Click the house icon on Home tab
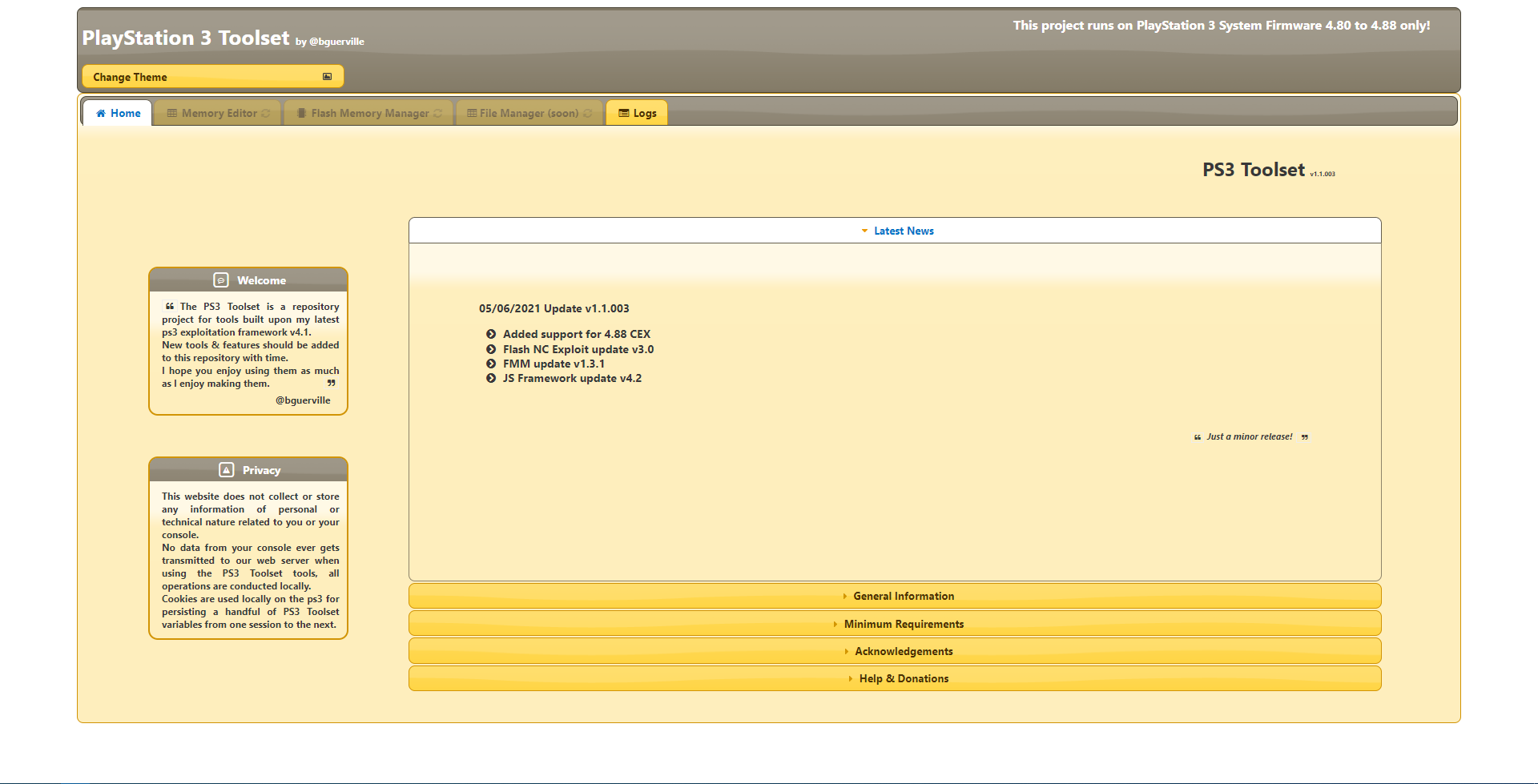 click(x=101, y=114)
